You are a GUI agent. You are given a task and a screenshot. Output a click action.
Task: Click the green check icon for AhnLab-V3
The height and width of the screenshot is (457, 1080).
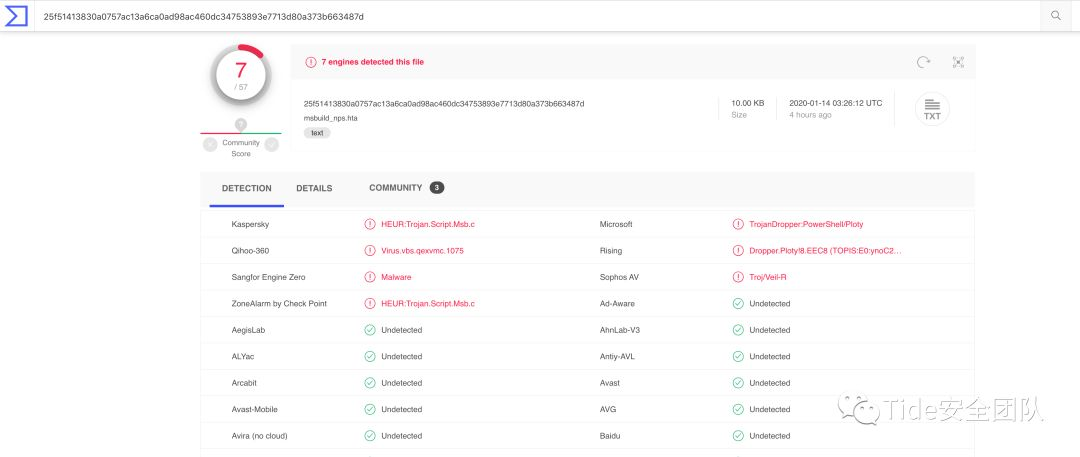pos(738,330)
